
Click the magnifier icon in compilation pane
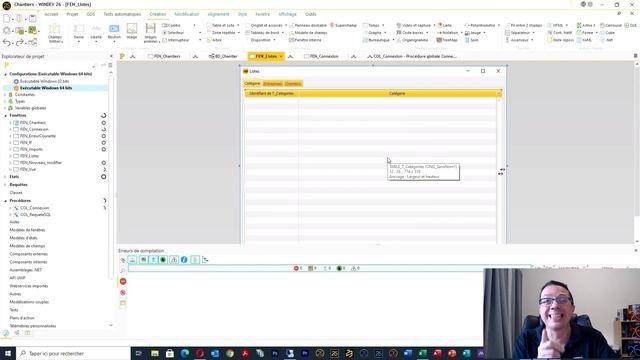tap(123, 271)
